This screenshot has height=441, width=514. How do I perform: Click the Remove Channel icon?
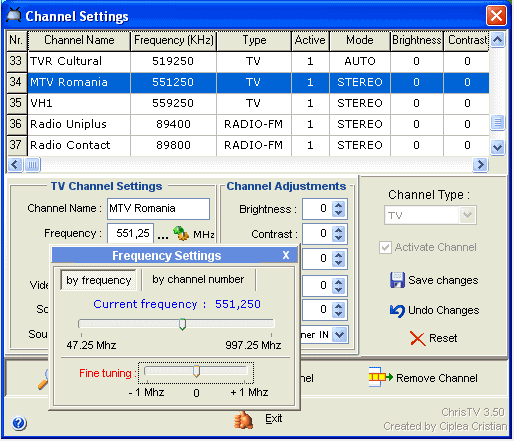pos(380,377)
